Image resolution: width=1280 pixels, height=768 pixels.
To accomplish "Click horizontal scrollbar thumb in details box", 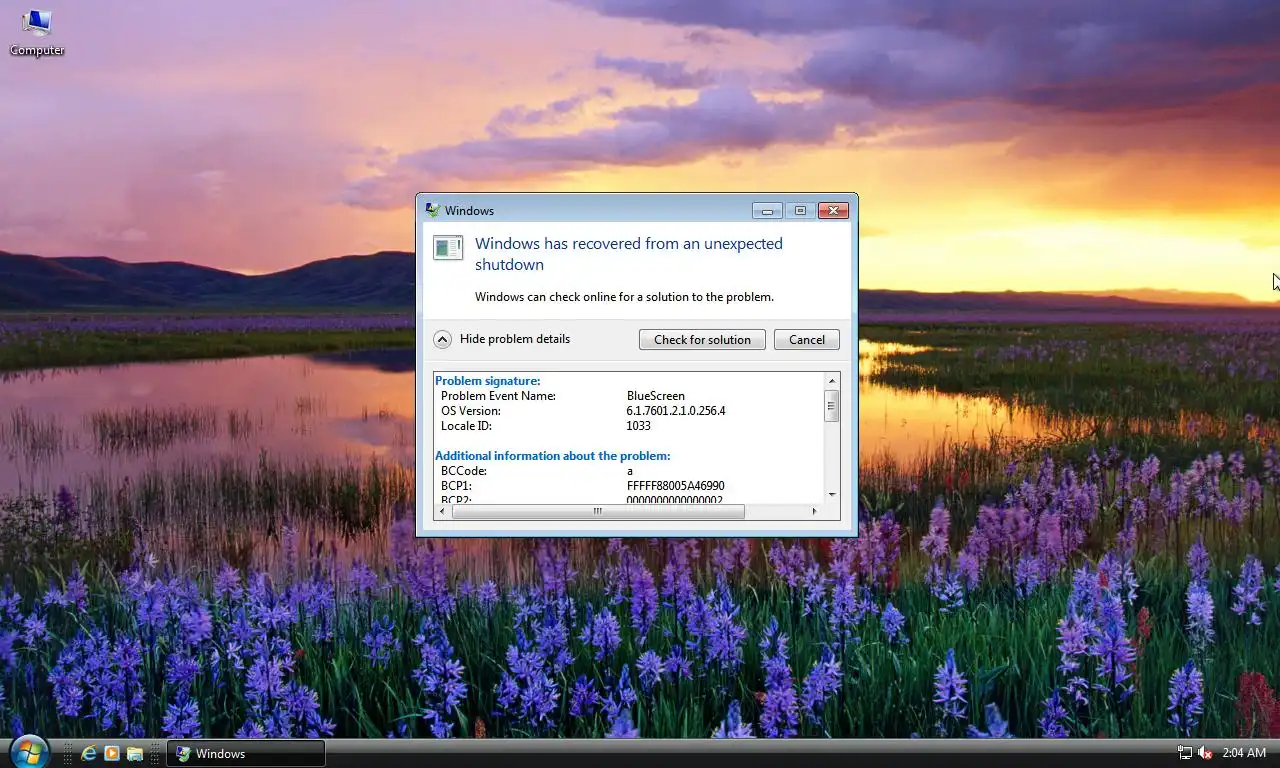I will pos(598,511).
